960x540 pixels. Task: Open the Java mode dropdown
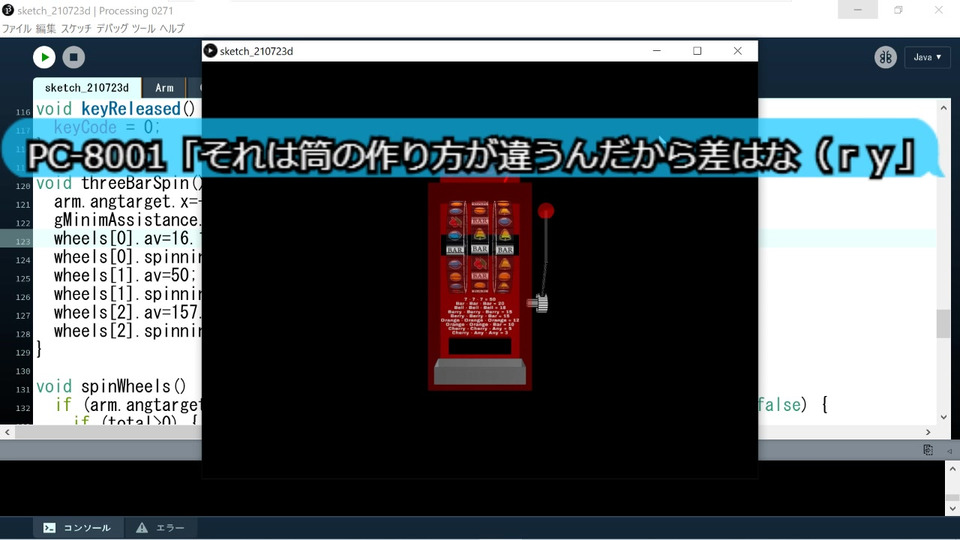point(927,57)
